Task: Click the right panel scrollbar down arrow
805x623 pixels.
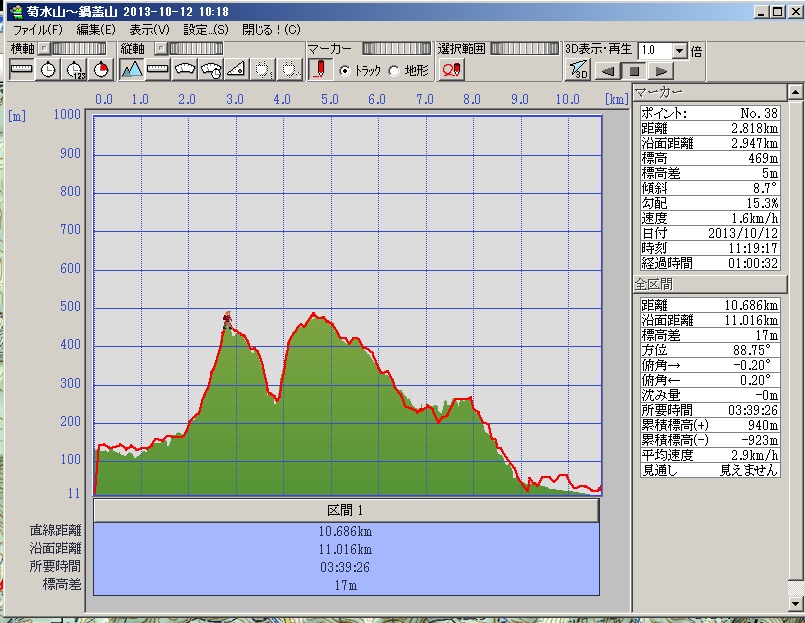Action: (x=795, y=602)
